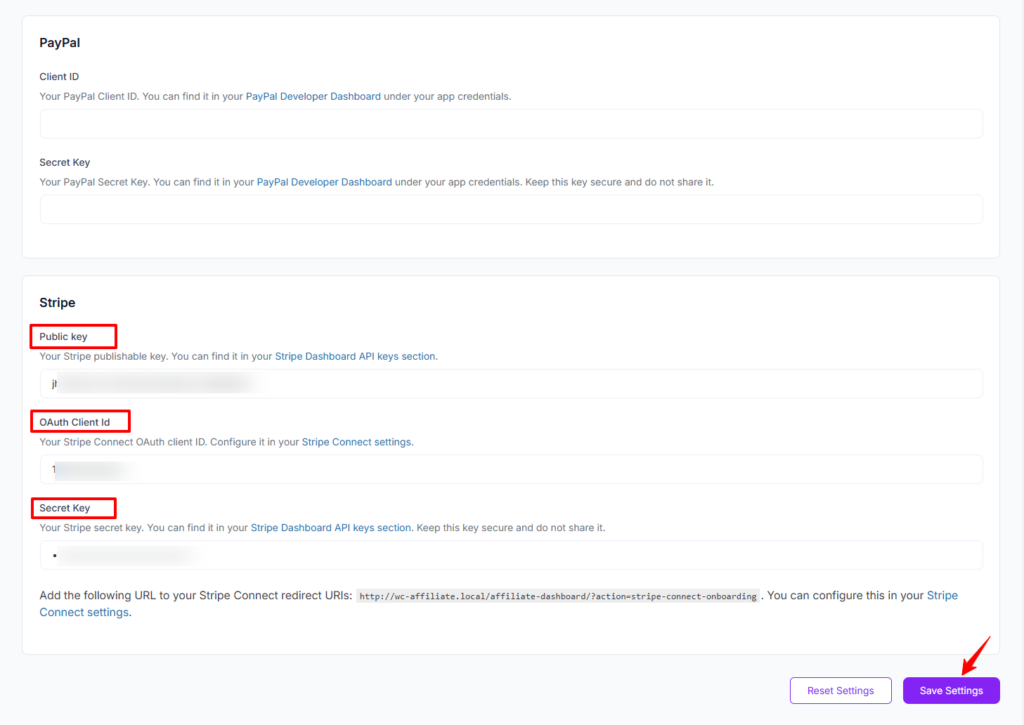Click the stripe-connect-onboarding redirect URL code

tap(557, 597)
